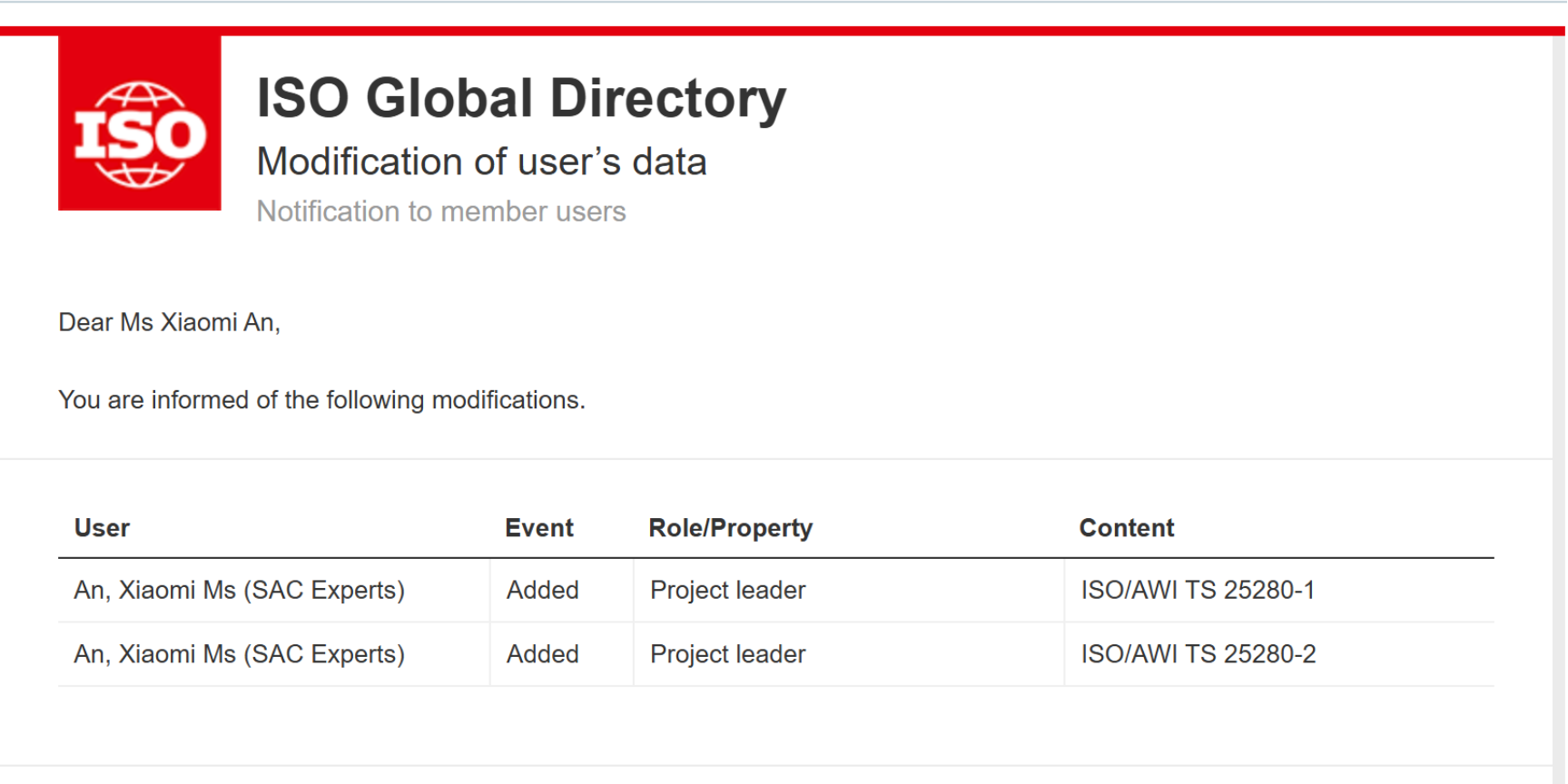1568x784 pixels.
Task: Click the red ISO globe logo
Action: pyautogui.click(x=139, y=124)
